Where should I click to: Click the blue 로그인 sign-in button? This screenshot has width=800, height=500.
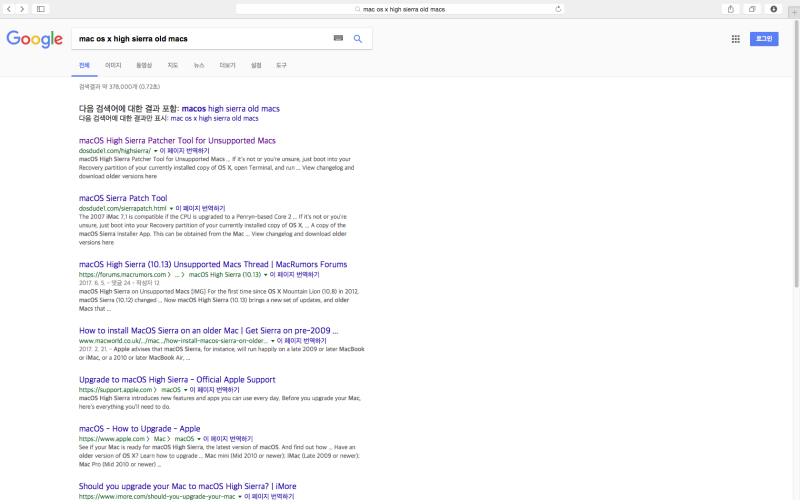tap(764, 39)
